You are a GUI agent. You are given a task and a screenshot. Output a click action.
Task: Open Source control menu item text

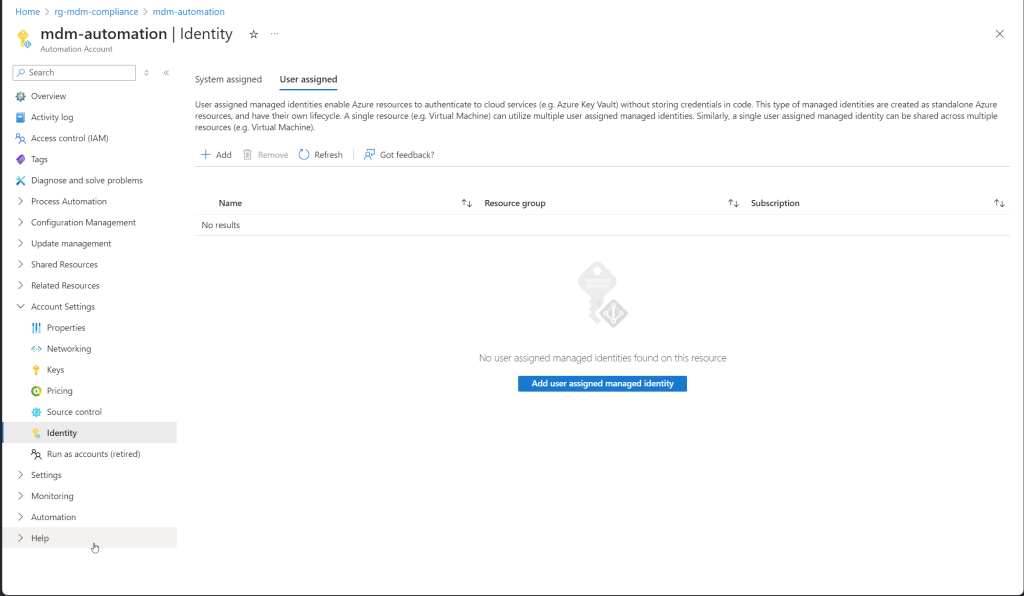click(x=74, y=412)
